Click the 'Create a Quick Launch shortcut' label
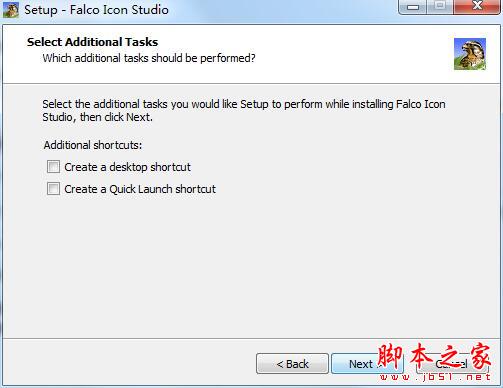Image resolution: width=503 pixels, height=388 pixels. [140, 189]
